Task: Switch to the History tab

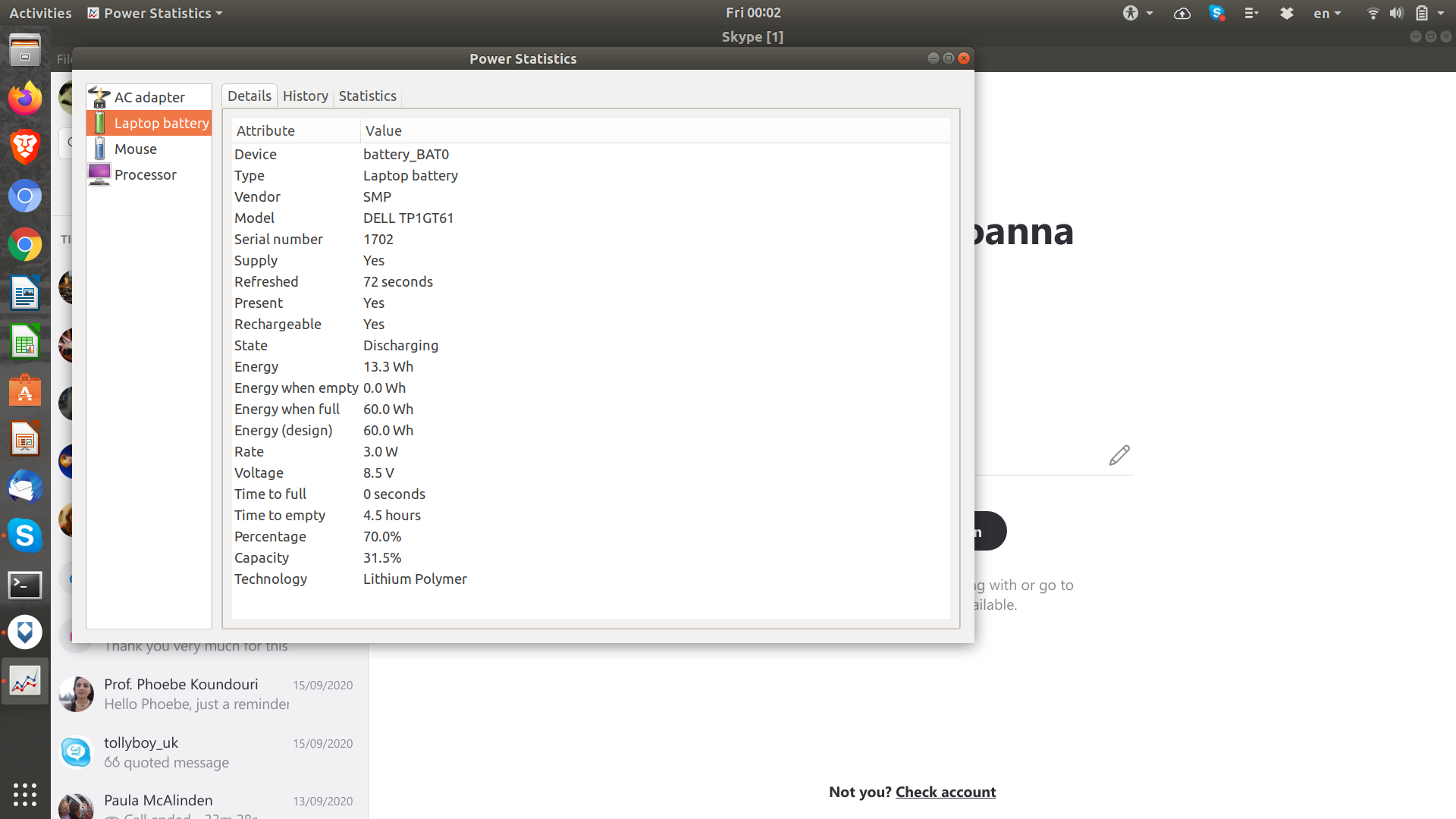Action: [306, 96]
